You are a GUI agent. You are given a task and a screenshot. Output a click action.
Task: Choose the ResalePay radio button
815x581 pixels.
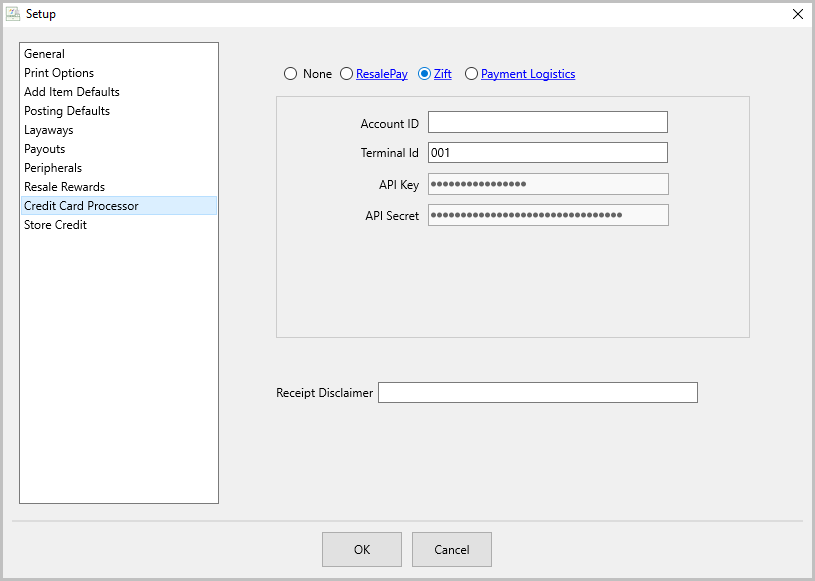[x=347, y=74]
